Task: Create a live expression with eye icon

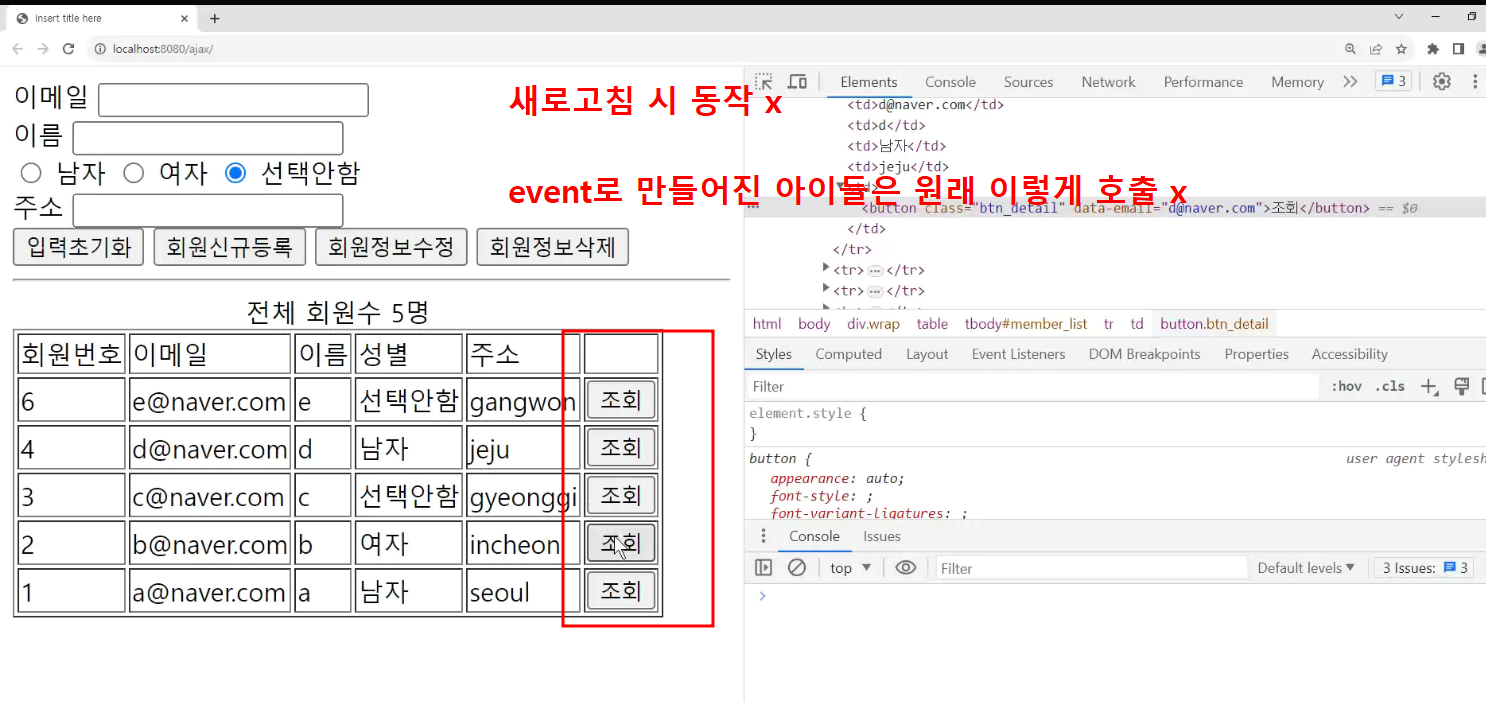Action: (x=906, y=568)
